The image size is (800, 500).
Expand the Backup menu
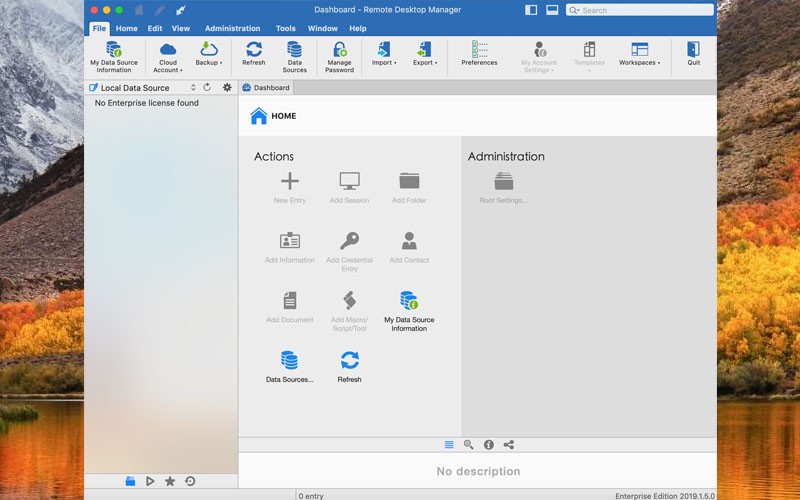point(209,54)
